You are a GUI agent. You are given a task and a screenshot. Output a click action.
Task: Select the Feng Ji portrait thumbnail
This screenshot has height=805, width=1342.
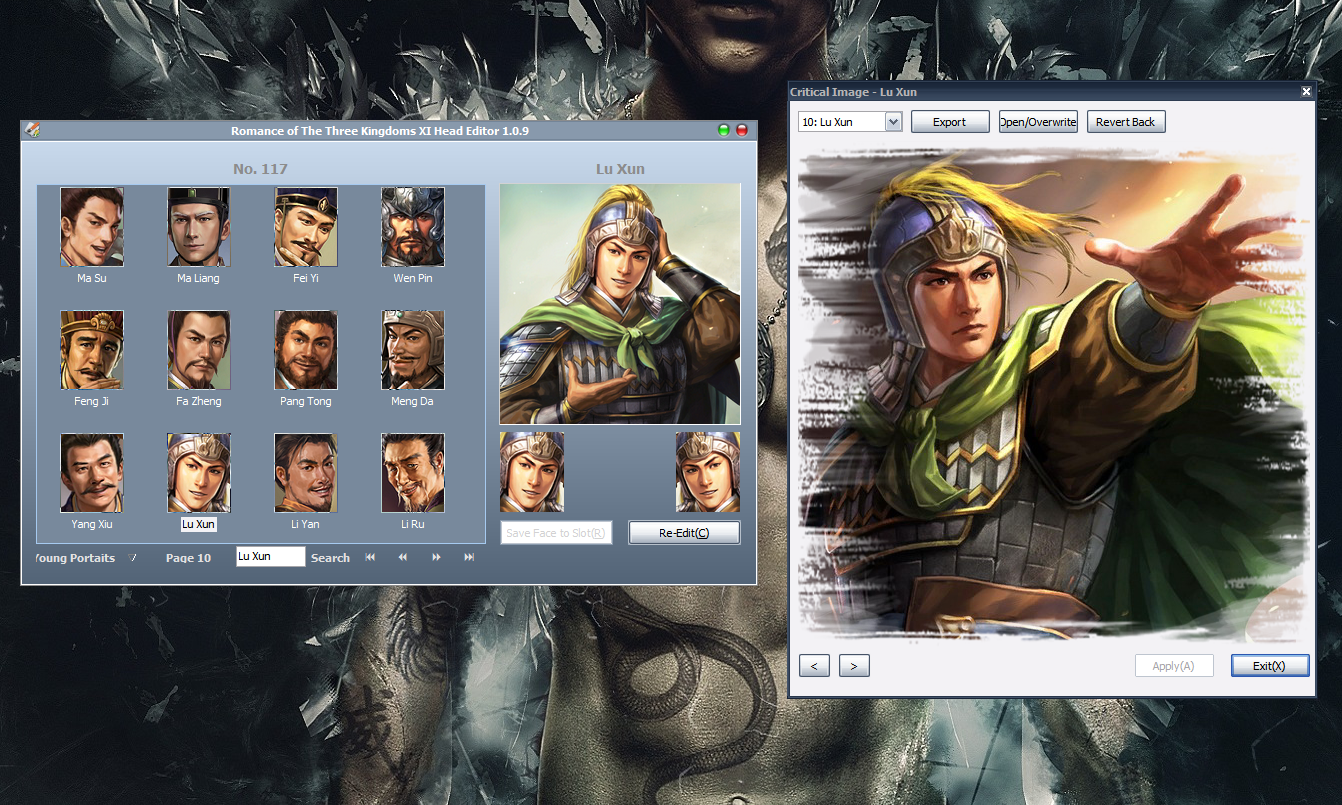pos(92,350)
